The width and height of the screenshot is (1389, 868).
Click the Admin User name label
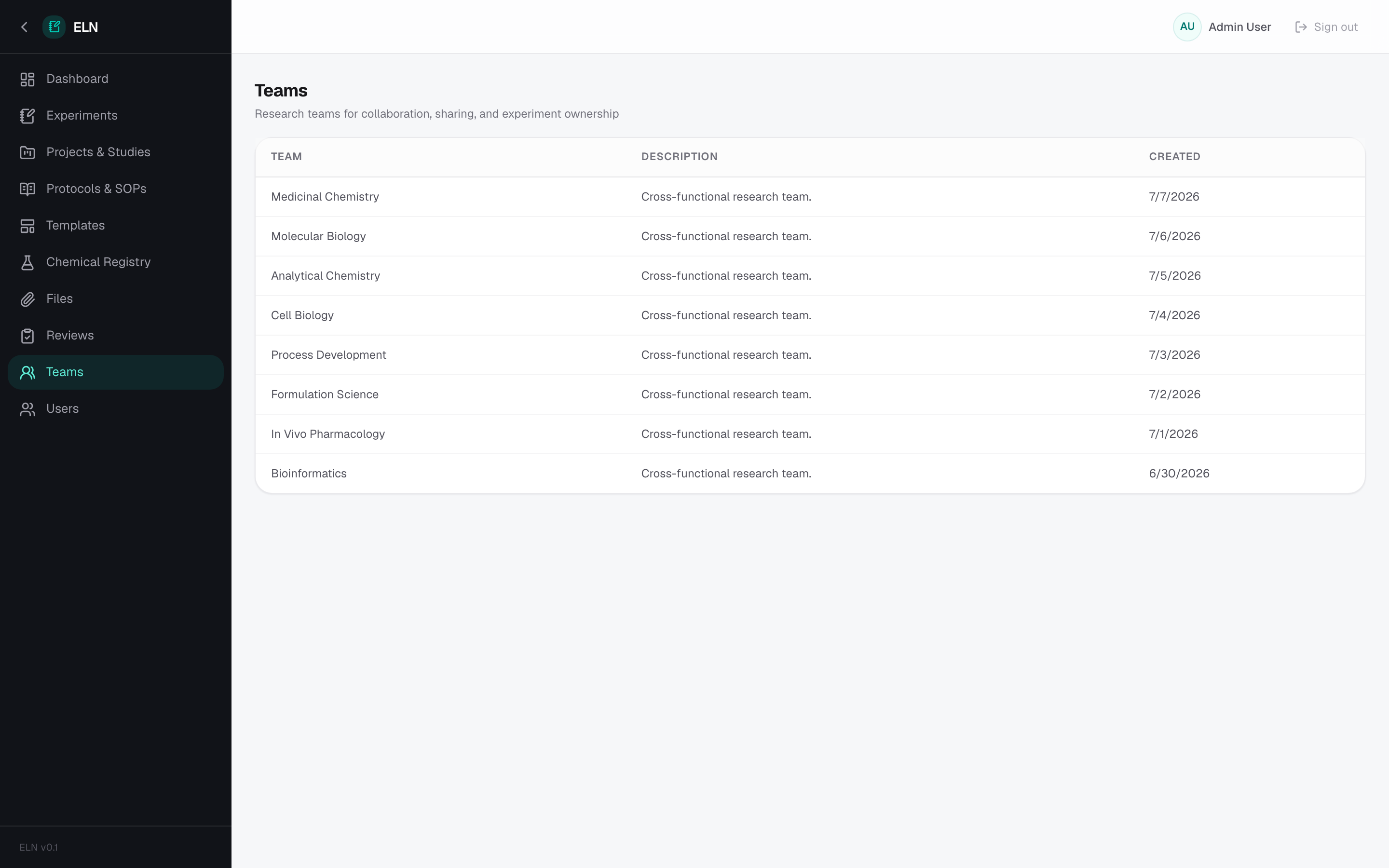click(1239, 27)
